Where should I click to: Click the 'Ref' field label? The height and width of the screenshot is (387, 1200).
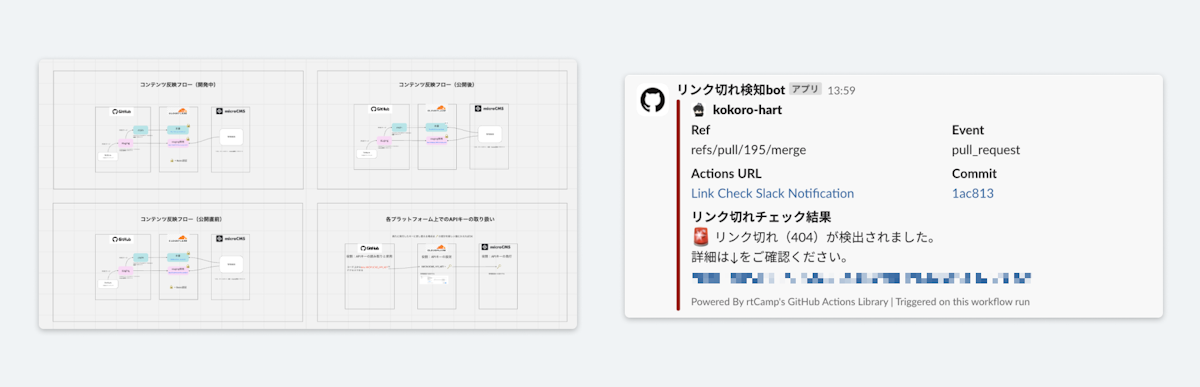[x=701, y=130]
